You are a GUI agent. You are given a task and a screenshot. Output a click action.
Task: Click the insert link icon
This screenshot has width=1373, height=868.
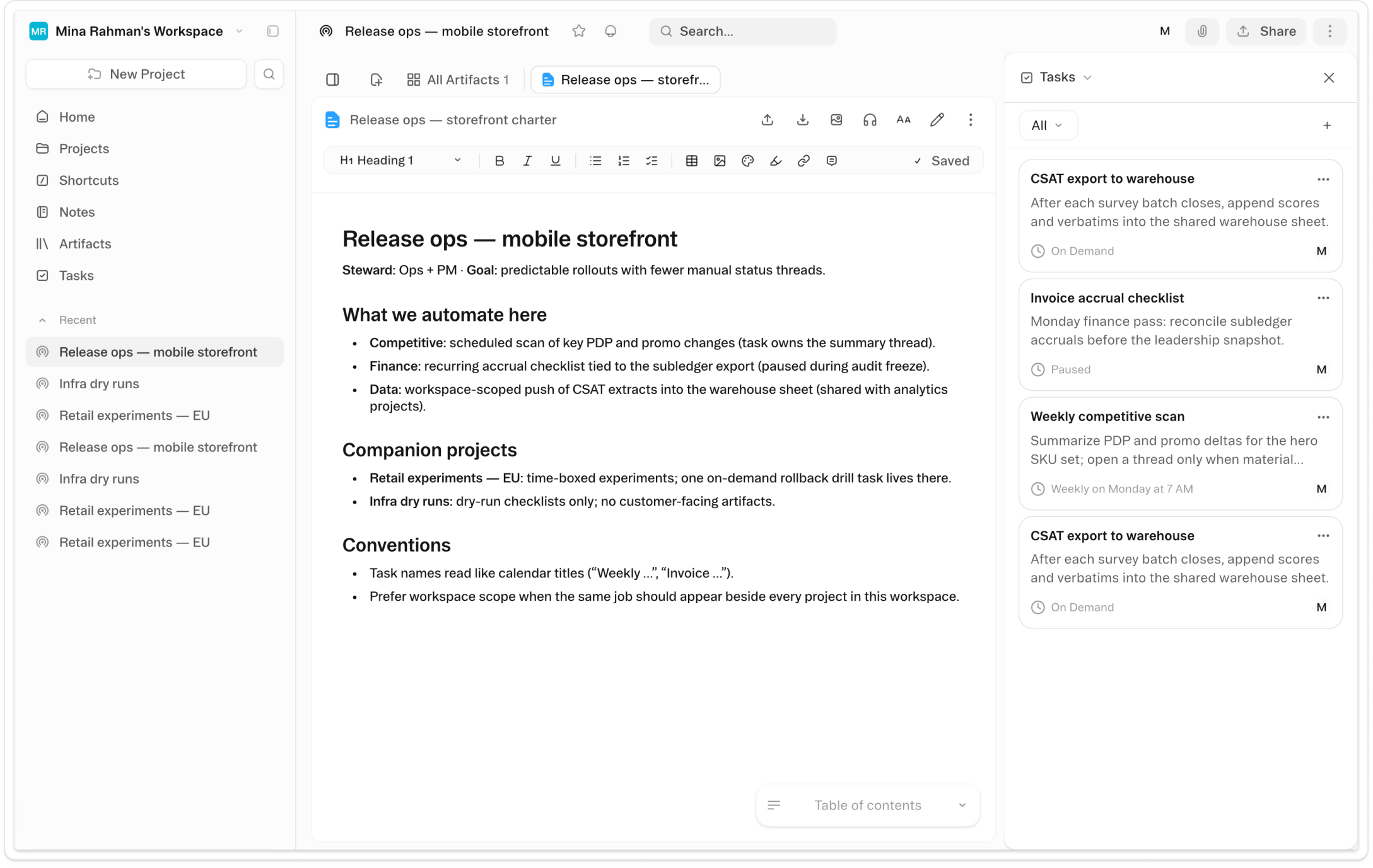803,161
